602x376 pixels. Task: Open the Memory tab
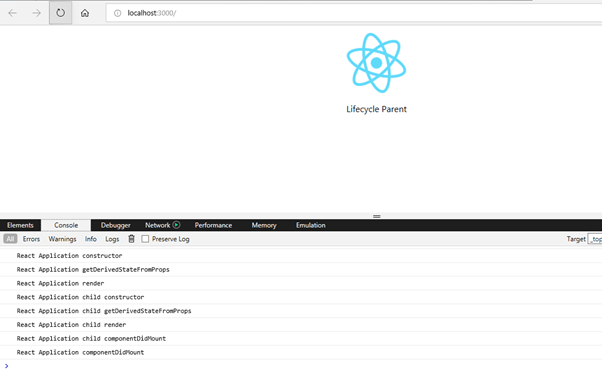point(264,225)
